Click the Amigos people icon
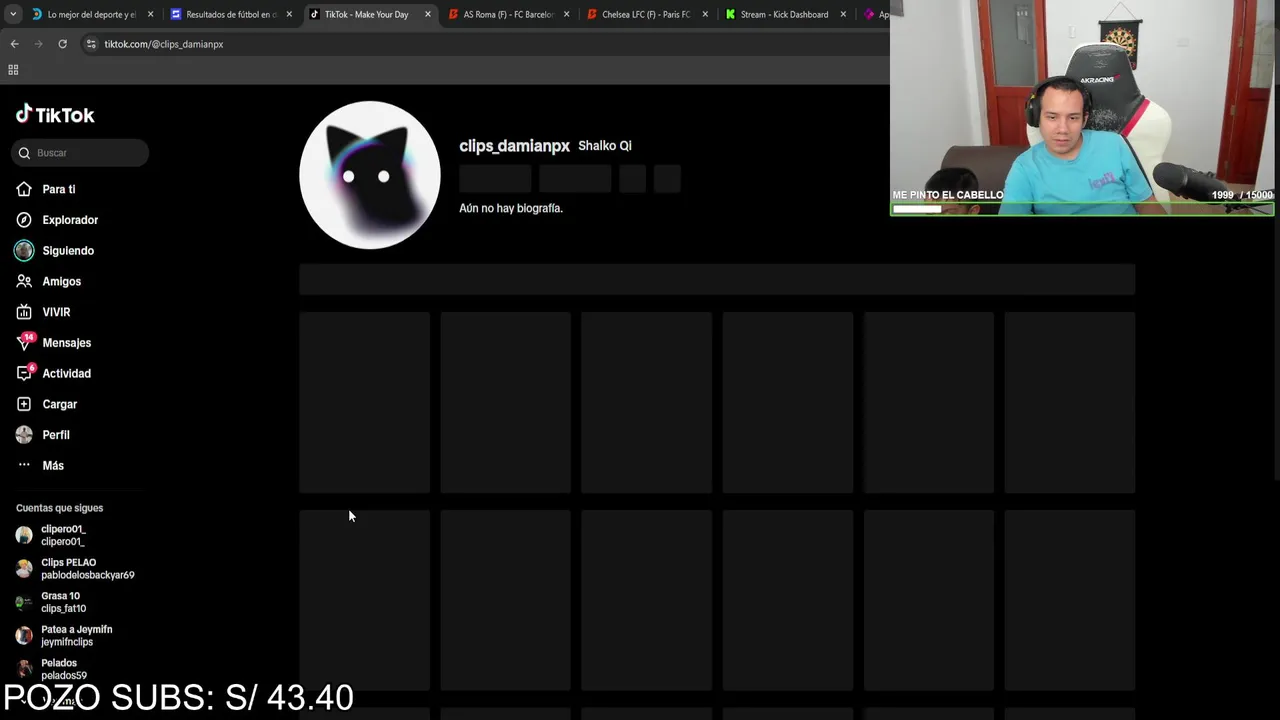 (24, 282)
